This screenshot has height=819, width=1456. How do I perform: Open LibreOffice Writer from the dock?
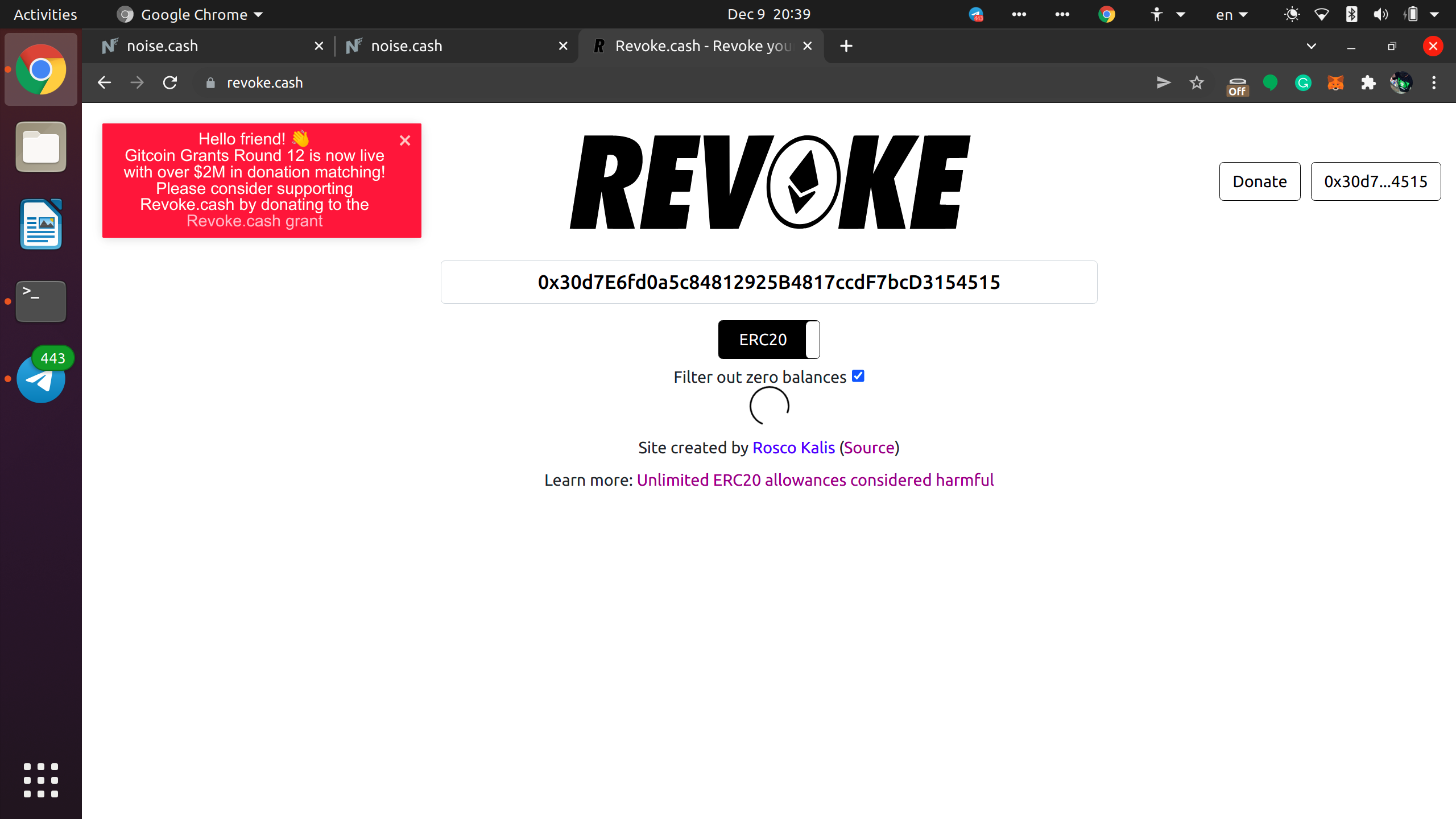click(41, 224)
